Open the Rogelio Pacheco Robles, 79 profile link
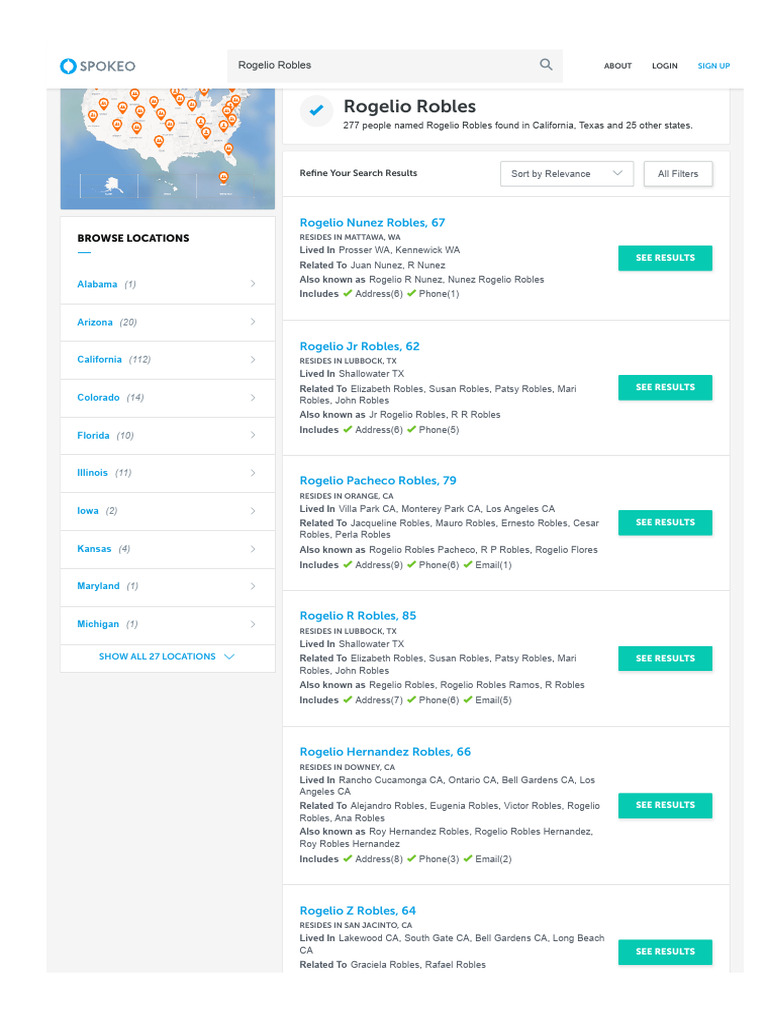The width and height of the screenshot is (768, 1024). point(377,481)
